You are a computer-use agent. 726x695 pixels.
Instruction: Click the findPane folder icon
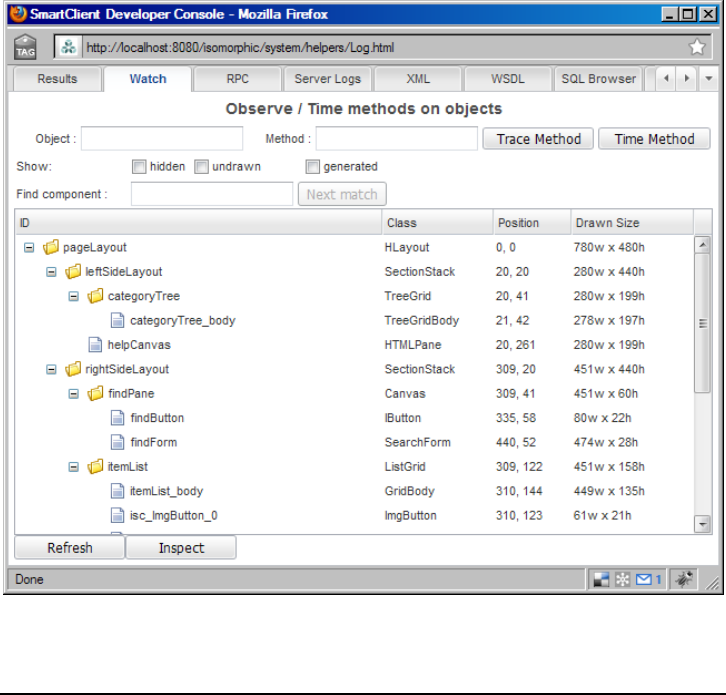click(x=95, y=394)
